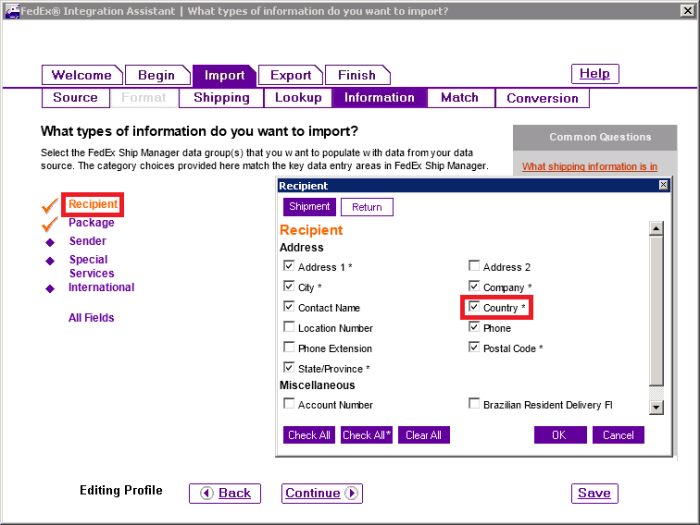The image size is (700, 525).
Task: Click the Recipient dialog scrollbar thumb
Action: coord(656,311)
